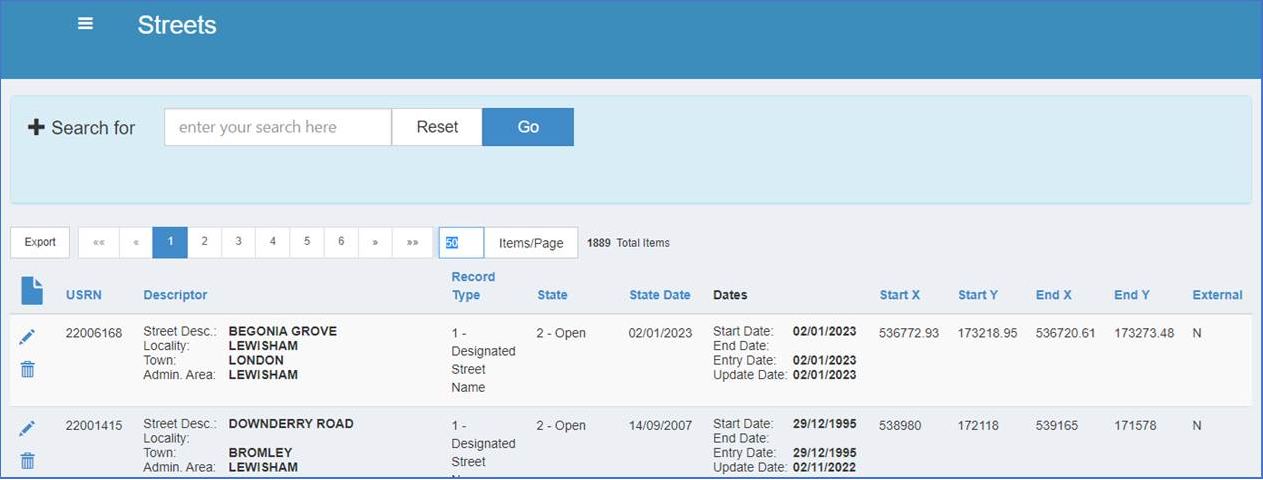Edit the DOWNDERRY ROAD street record
This screenshot has height=480, width=1263.
(28, 429)
